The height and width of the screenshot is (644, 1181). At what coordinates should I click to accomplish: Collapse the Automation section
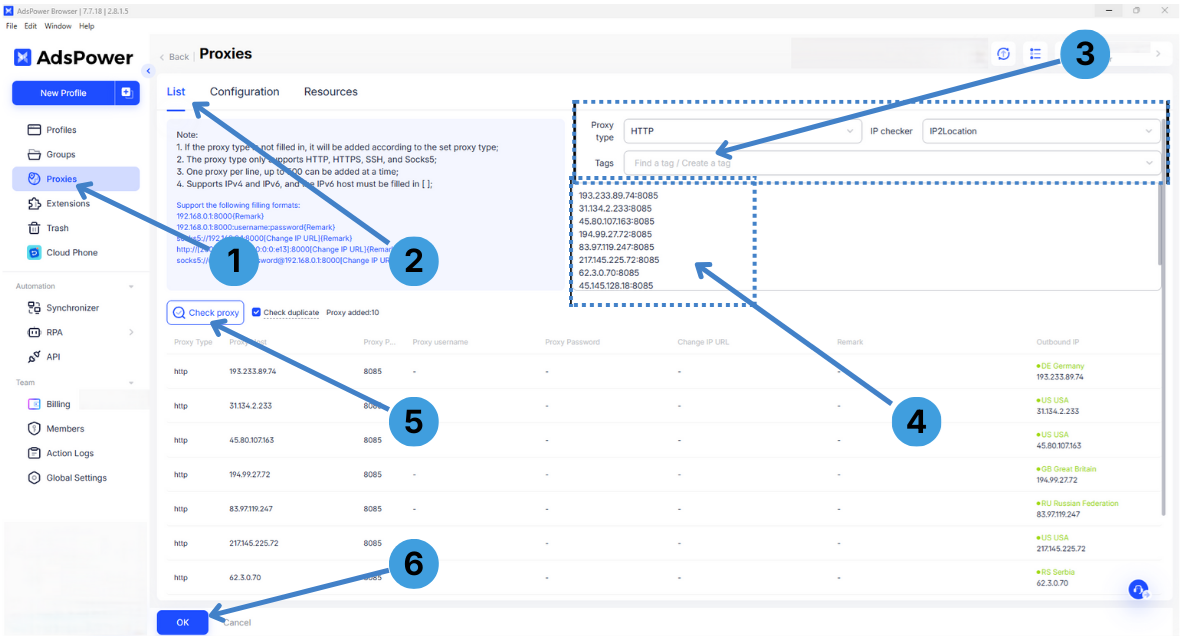[x=131, y=286]
